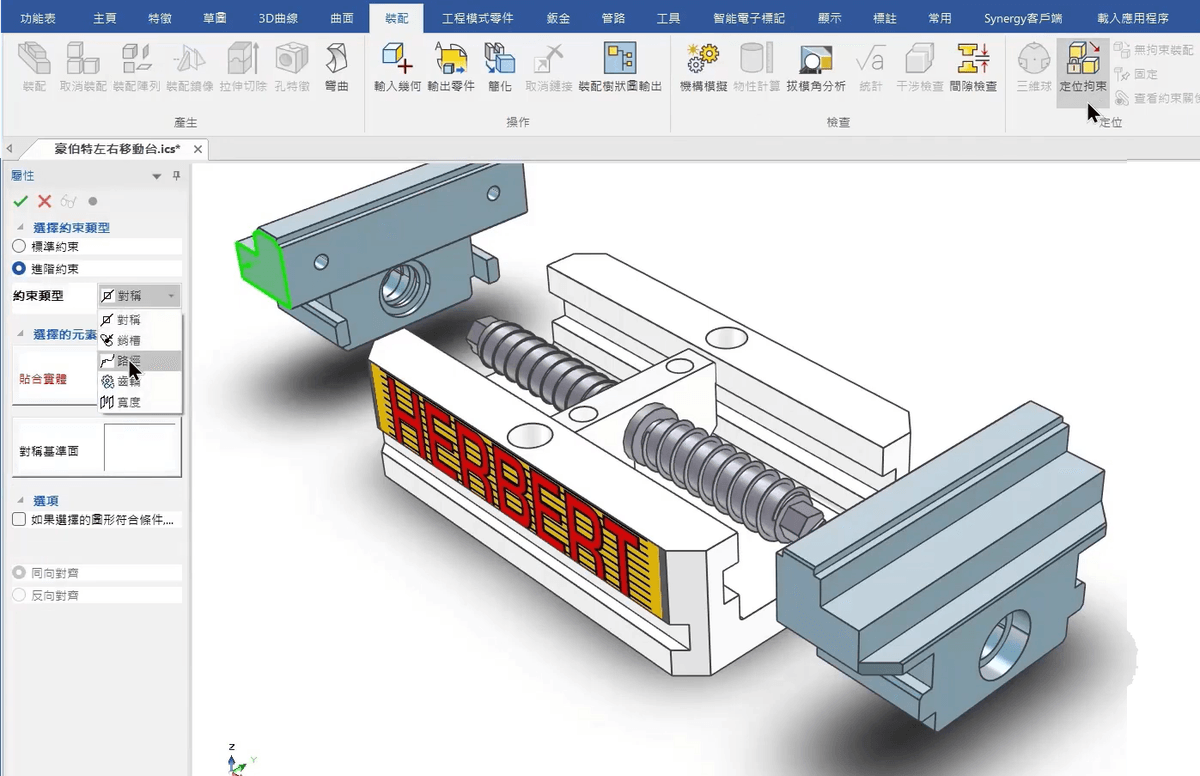The image size is (1200, 776).
Task: Cancel with the red X in properties panel
Action: 44,201
